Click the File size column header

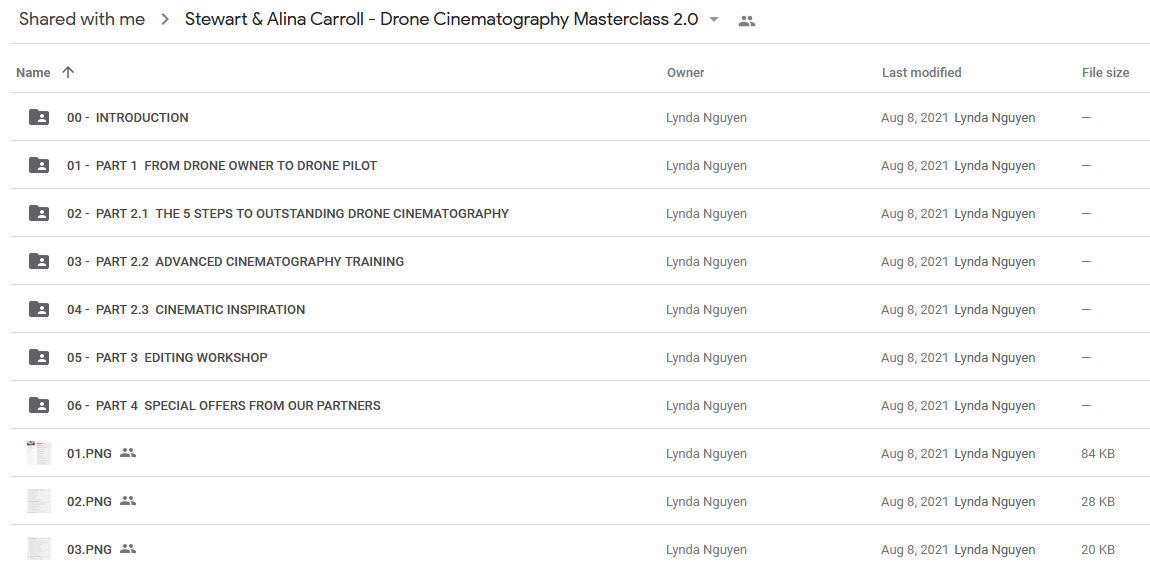[x=1105, y=73]
